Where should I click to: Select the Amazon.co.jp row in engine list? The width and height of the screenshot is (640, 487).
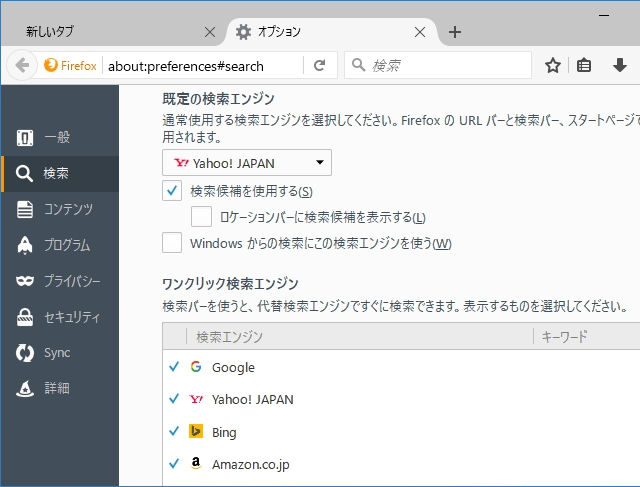point(401,464)
